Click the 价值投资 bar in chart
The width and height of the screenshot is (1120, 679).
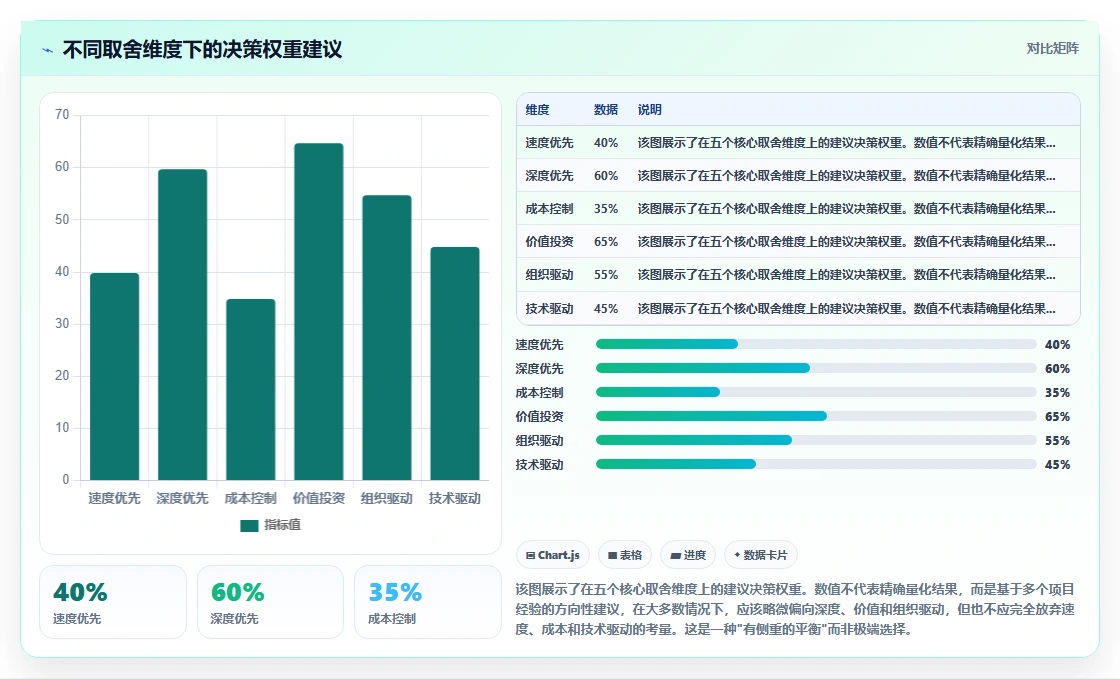(x=319, y=311)
